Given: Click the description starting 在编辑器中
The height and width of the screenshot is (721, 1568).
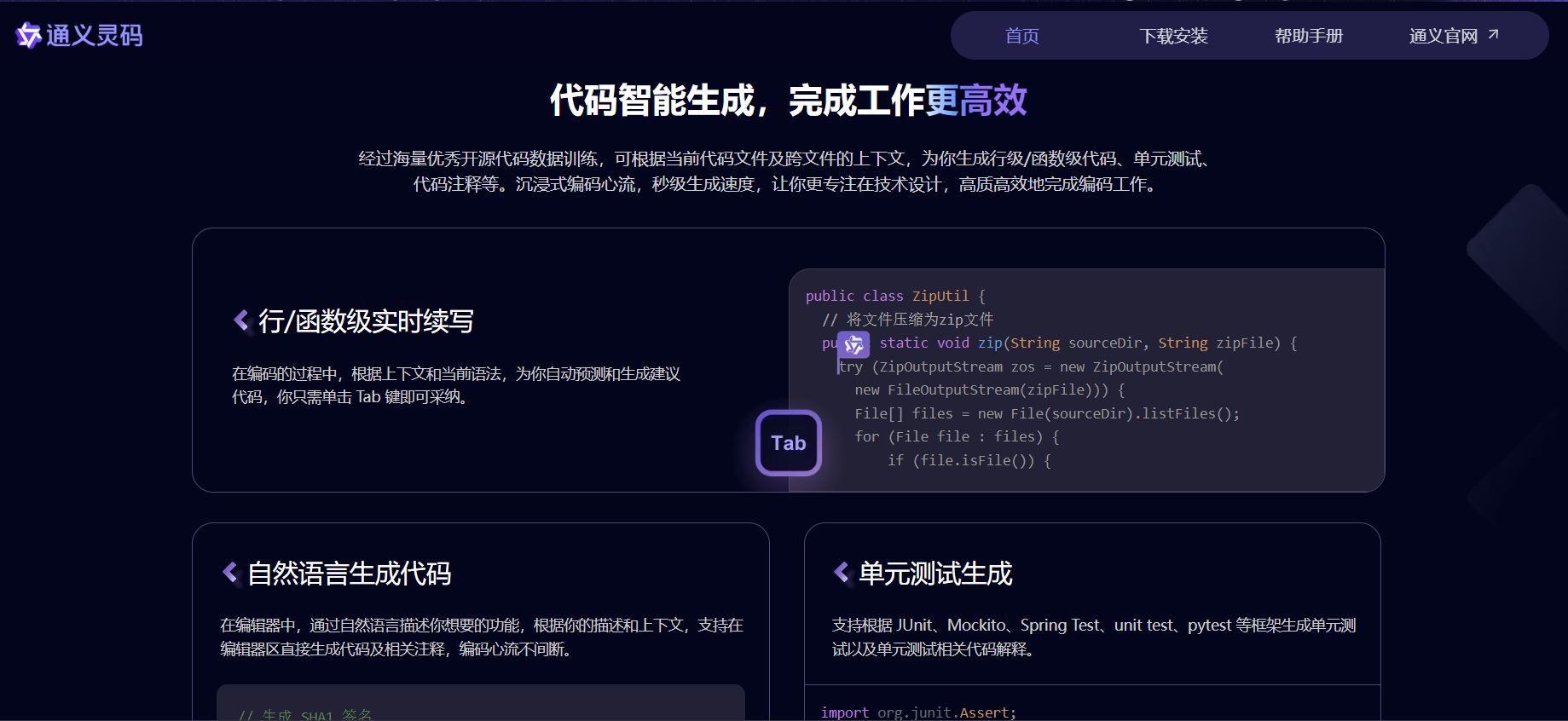Looking at the screenshot, I should tap(482, 637).
